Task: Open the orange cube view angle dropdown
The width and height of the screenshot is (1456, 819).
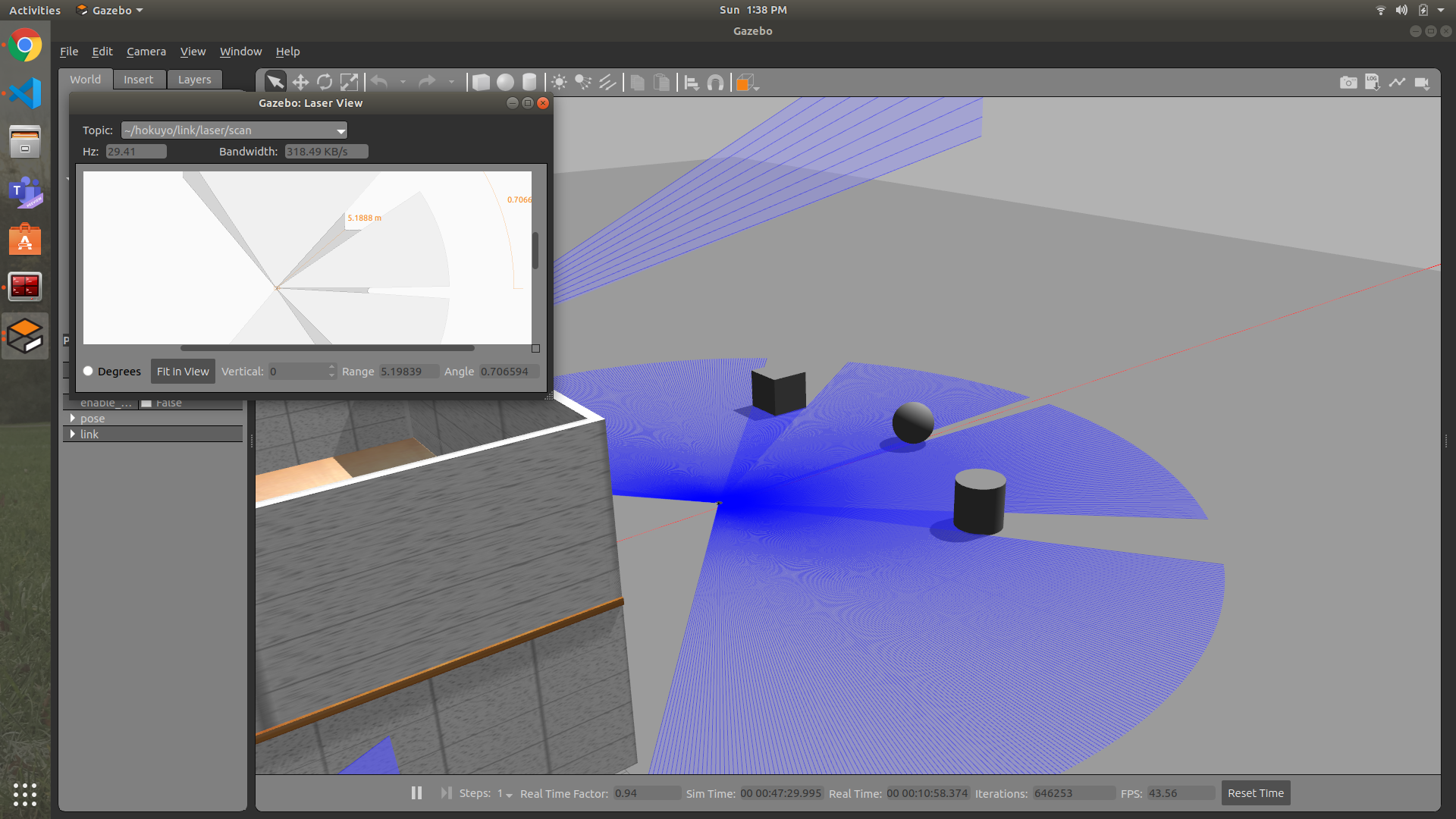Action: point(747,83)
